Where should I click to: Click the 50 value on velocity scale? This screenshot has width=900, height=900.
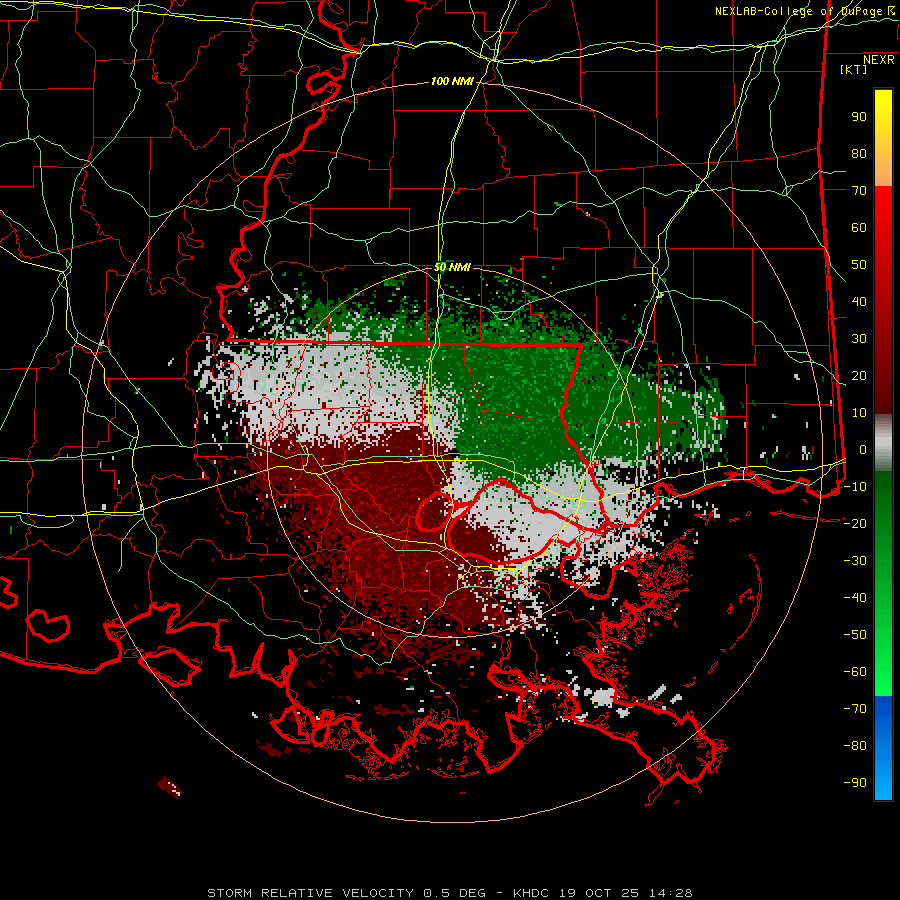point(859,265)
